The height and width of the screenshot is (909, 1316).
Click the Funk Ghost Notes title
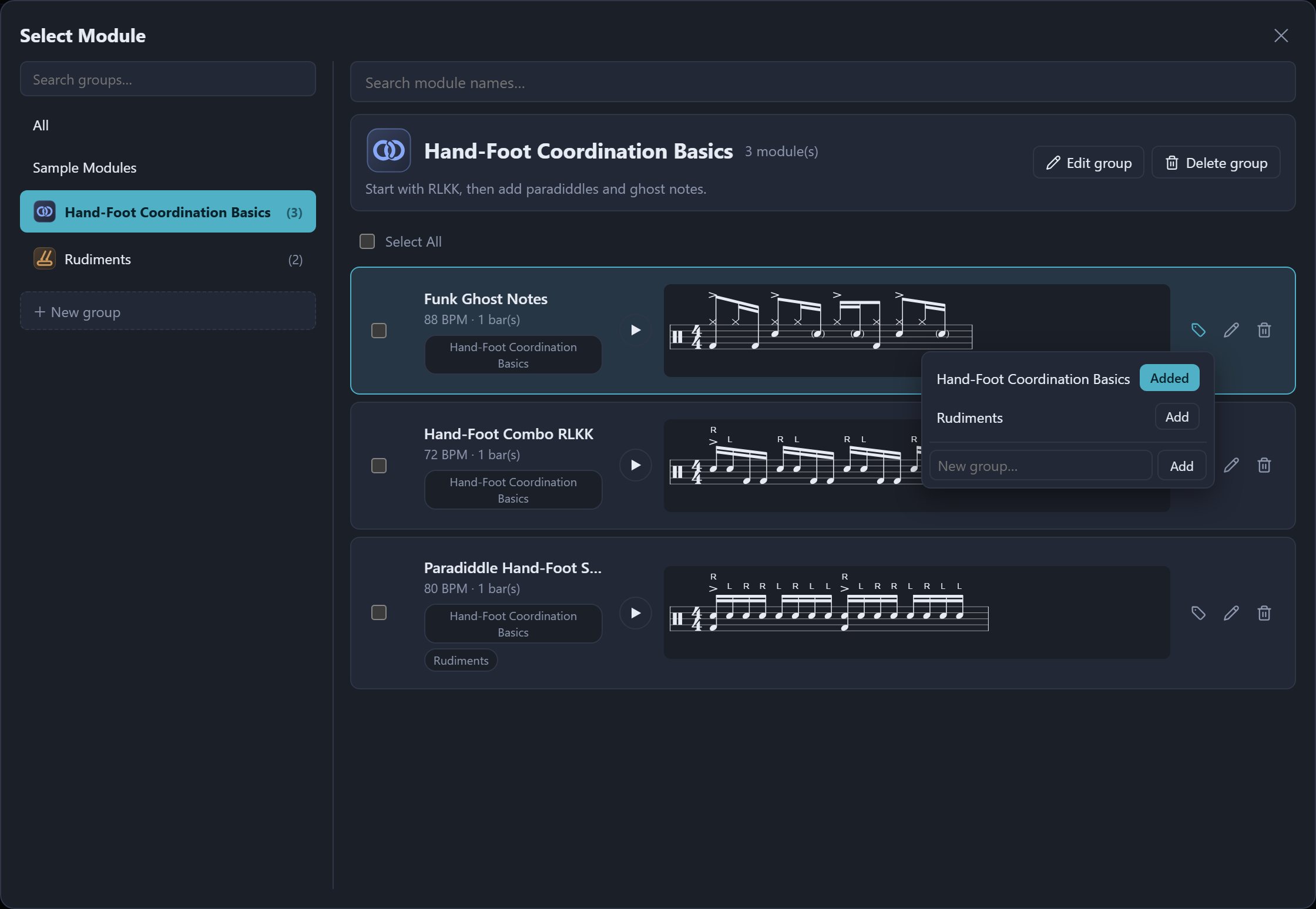click(x=485, y=299)
